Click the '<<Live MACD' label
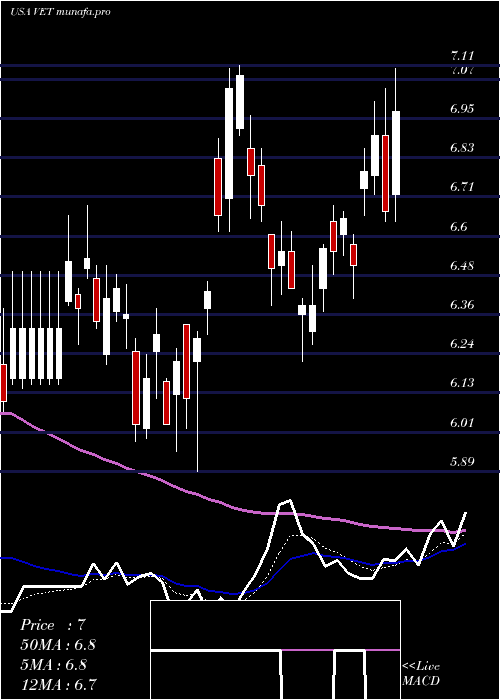500x700 pixels. [421, 673]
